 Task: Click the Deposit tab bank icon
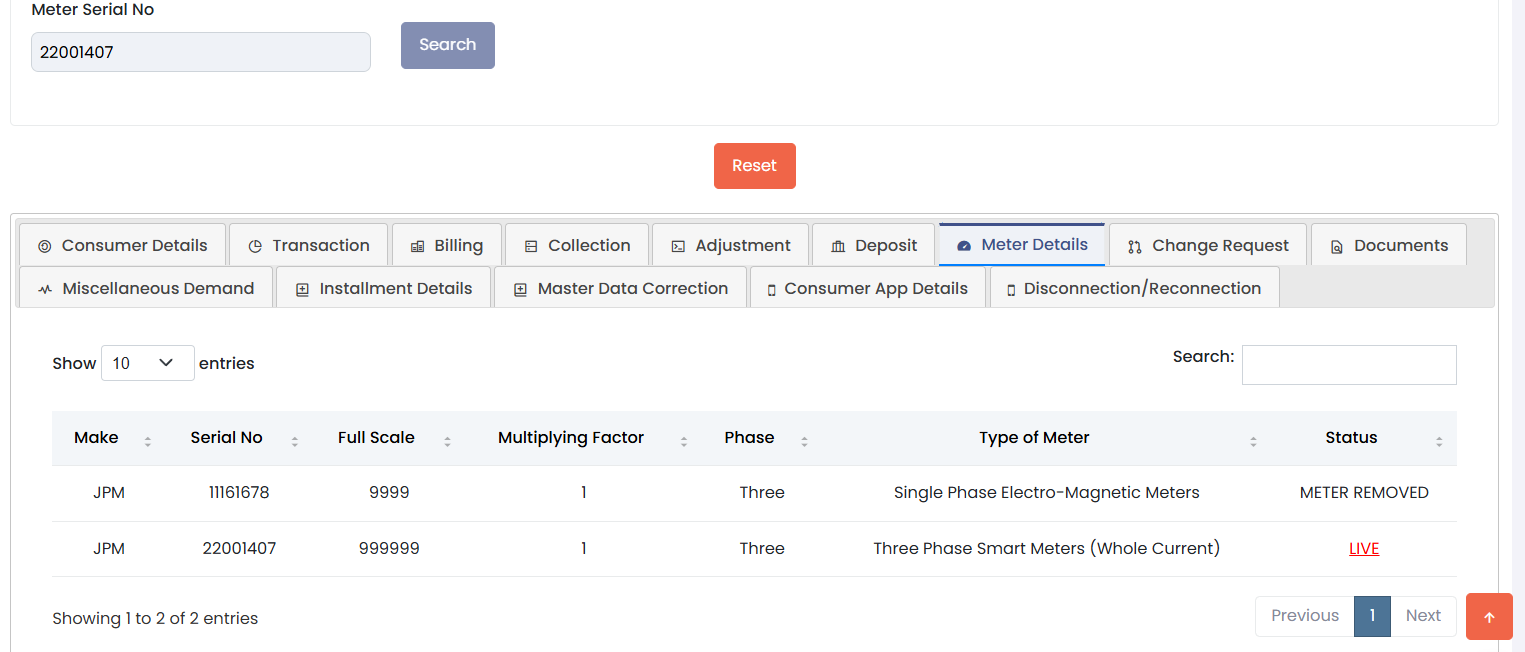(x=838, y=246)
